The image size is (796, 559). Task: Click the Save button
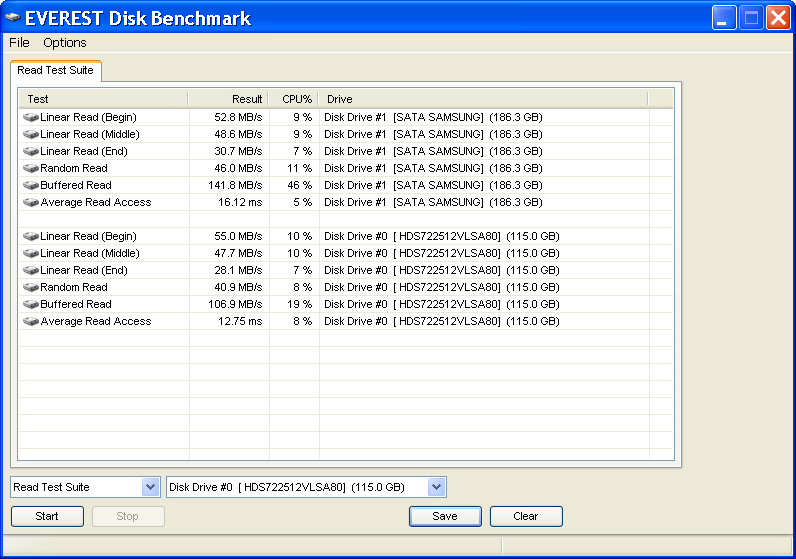pos(445,516)
